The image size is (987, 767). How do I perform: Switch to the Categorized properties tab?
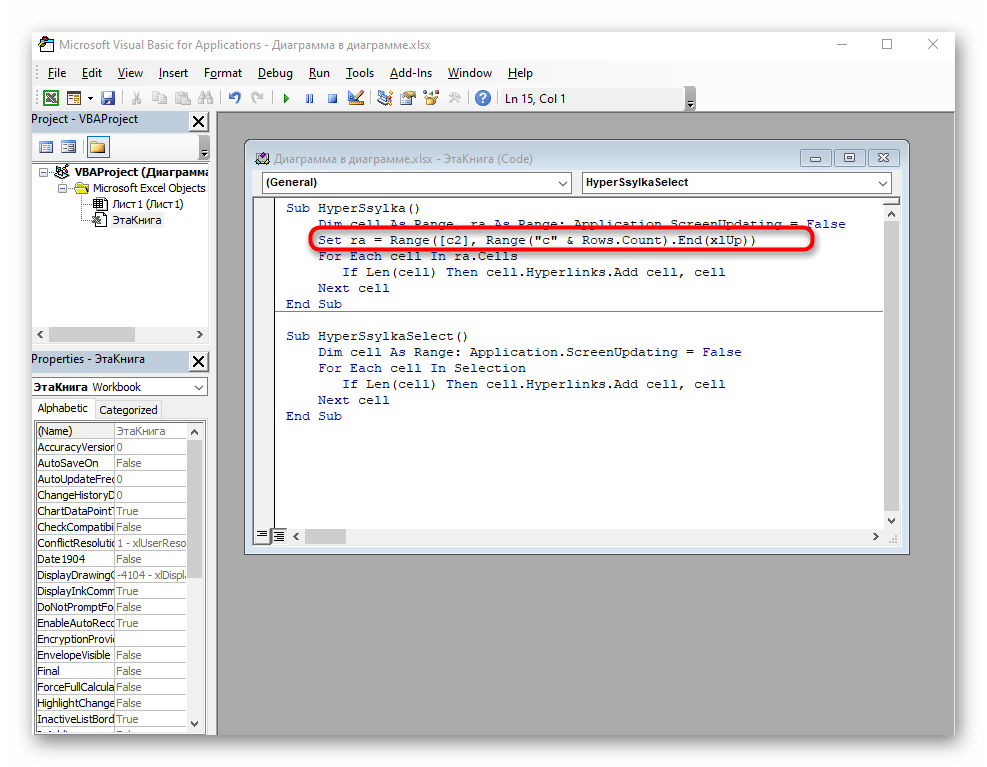128,409
